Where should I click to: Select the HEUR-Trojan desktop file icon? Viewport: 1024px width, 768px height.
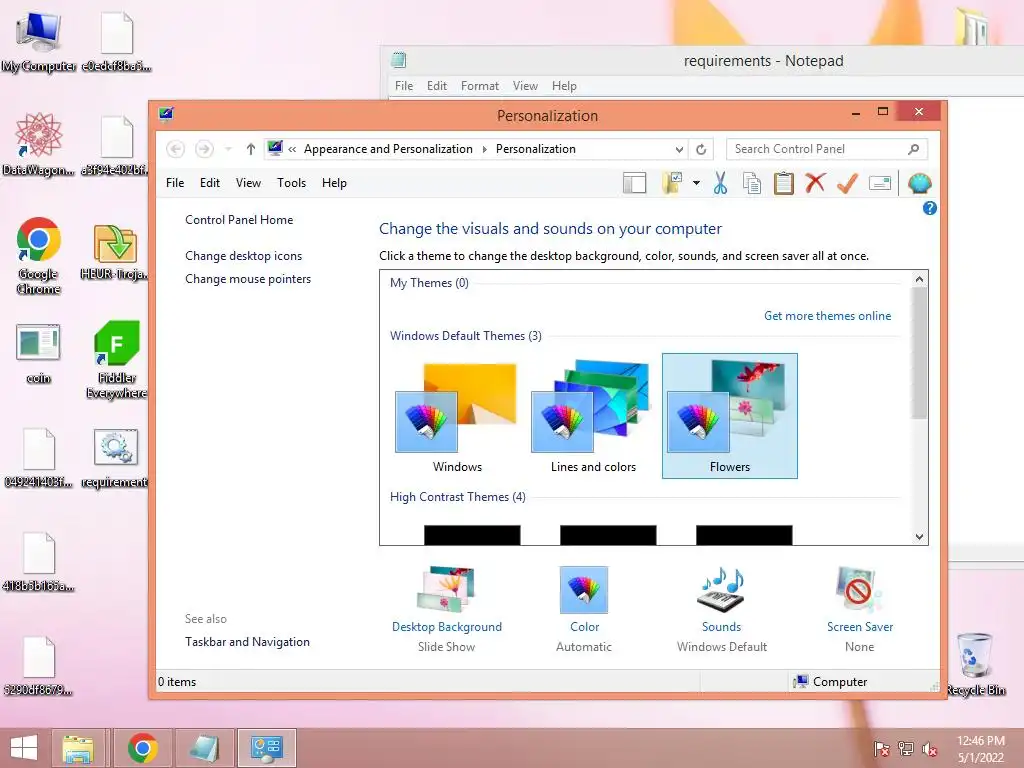click(x=116, y=252)
